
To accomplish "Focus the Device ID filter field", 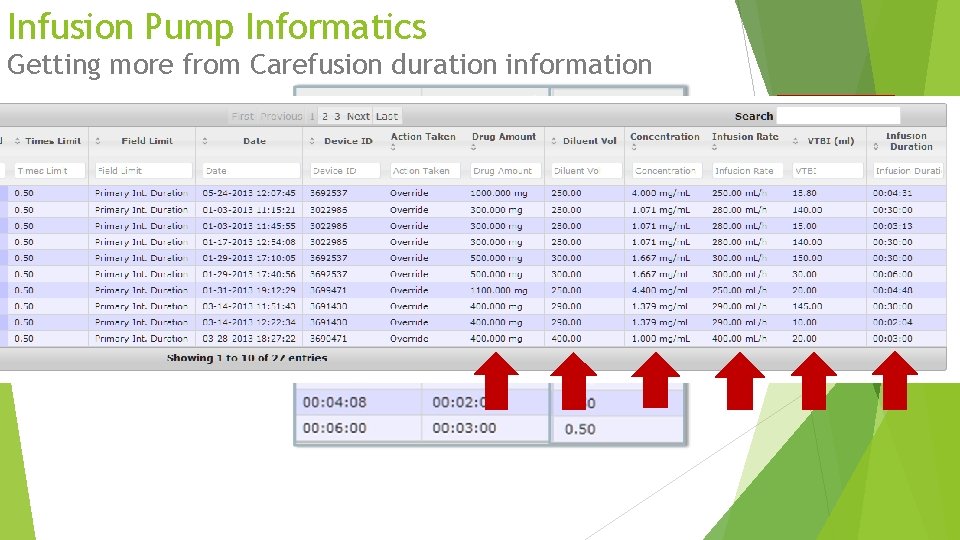I will coord(345,171).
